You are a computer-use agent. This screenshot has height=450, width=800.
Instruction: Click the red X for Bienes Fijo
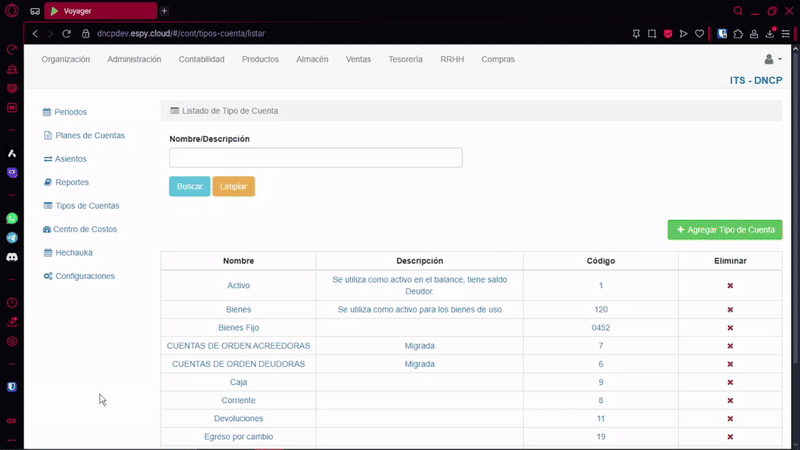coord(730,328)
